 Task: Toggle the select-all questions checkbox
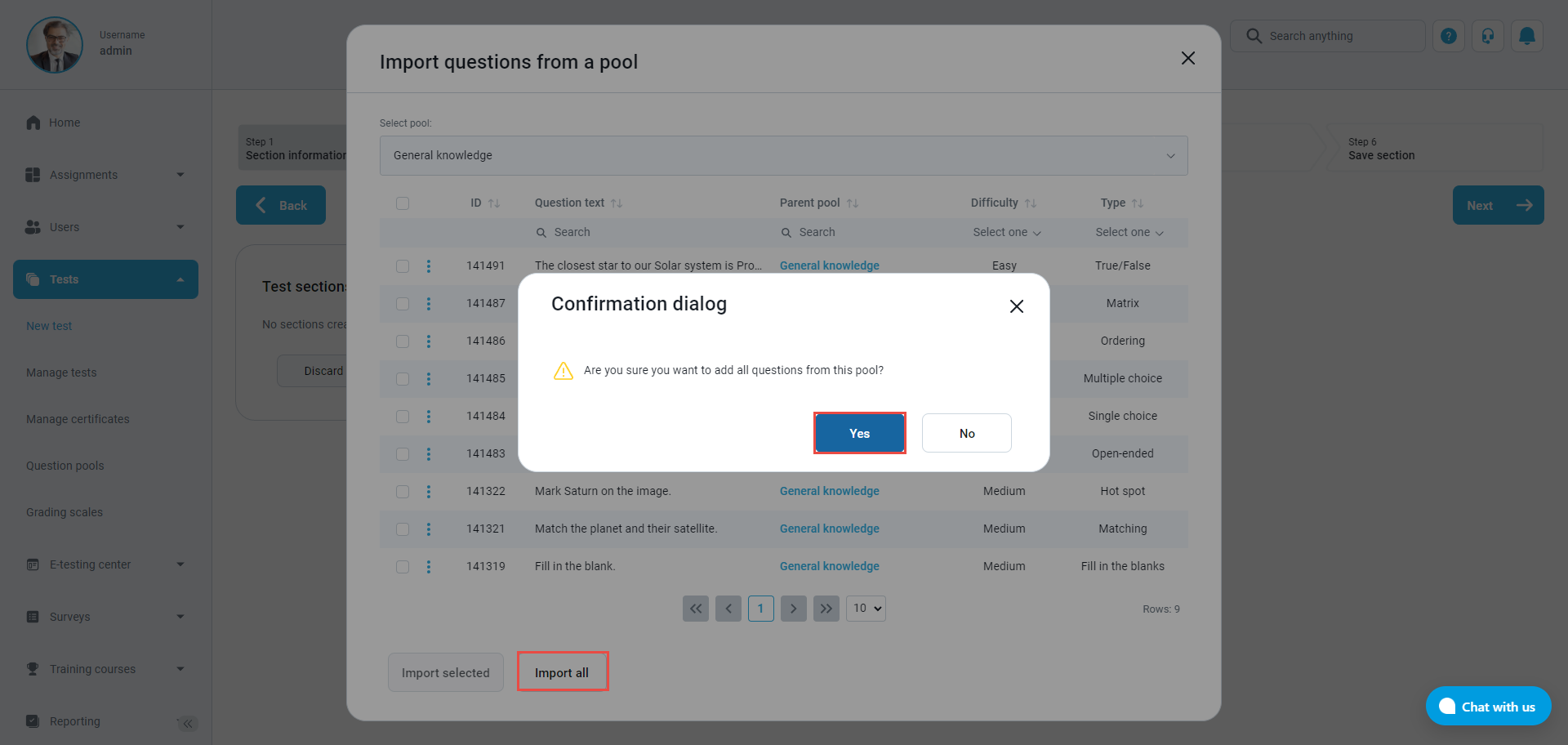coord(403,203)
